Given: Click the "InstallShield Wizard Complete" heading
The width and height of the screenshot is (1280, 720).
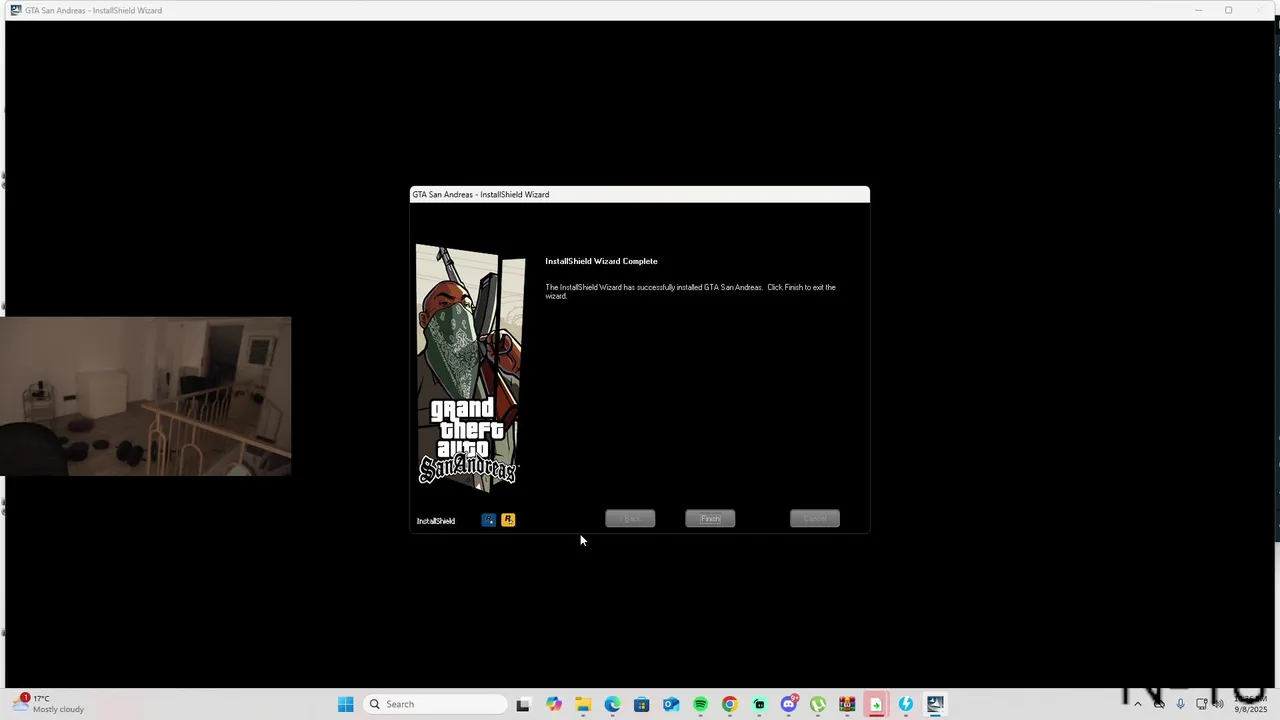Looking at the screenshot, I should pyautogui.click(x=601, y=261).
